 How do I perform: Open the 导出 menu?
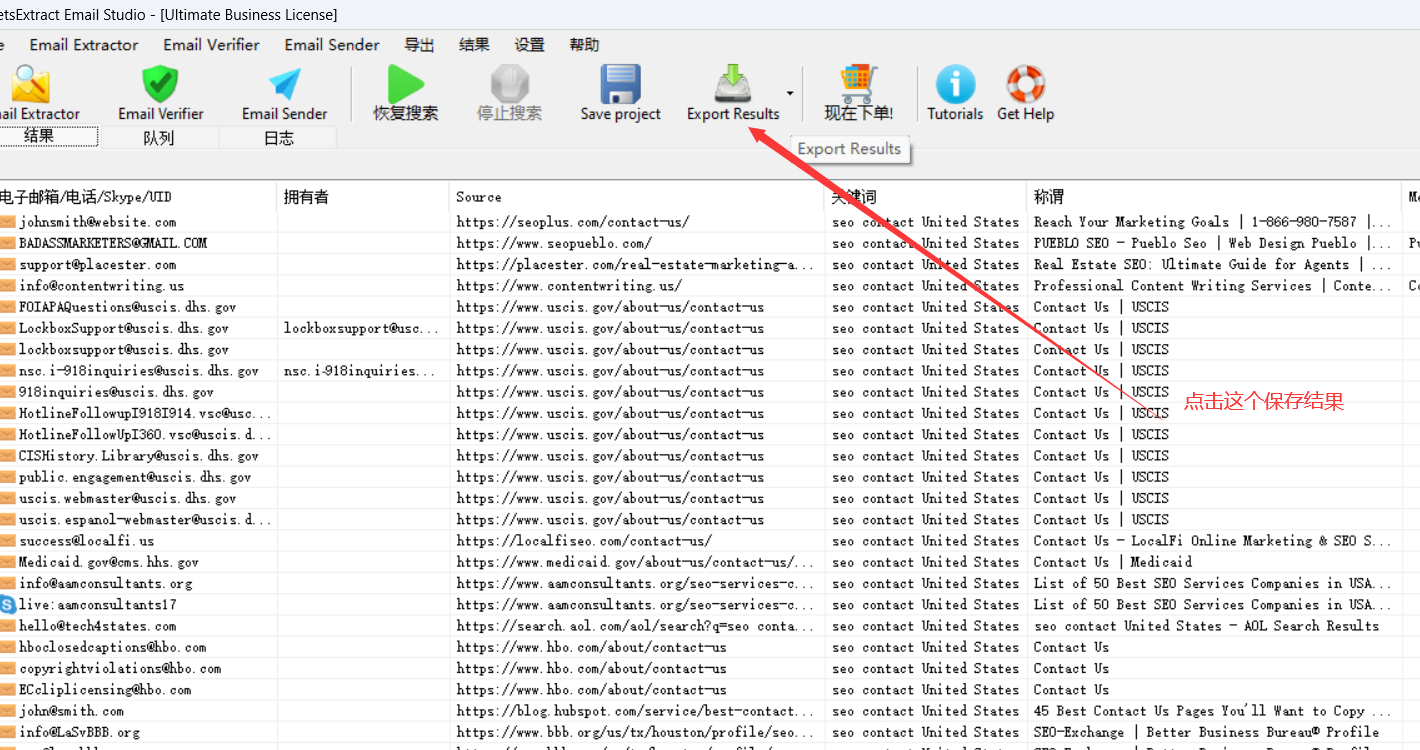(x=419, y=44)
